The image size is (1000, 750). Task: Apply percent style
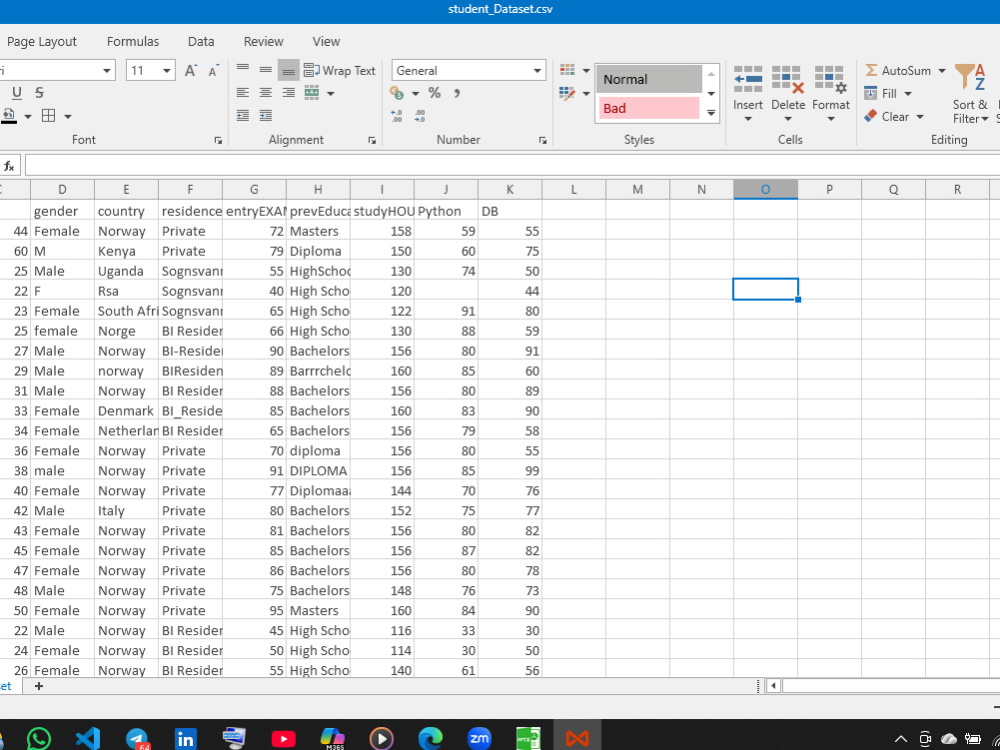point(434,93)
